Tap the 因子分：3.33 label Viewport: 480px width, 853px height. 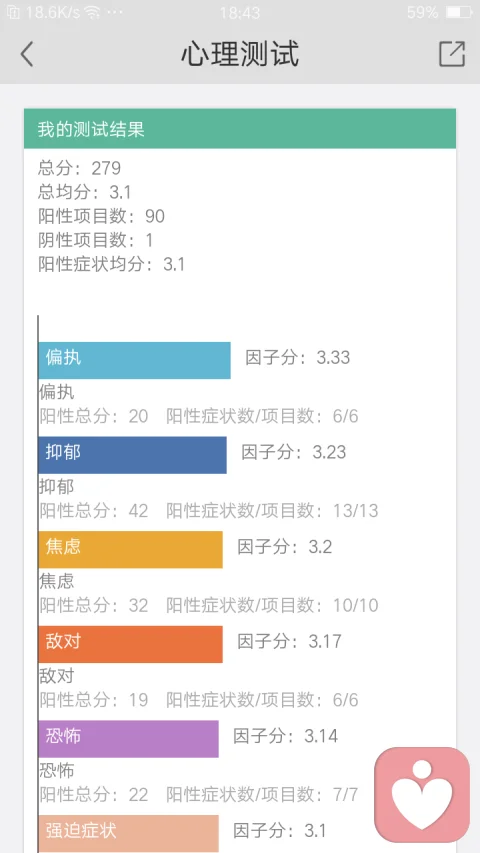point(297,357)
